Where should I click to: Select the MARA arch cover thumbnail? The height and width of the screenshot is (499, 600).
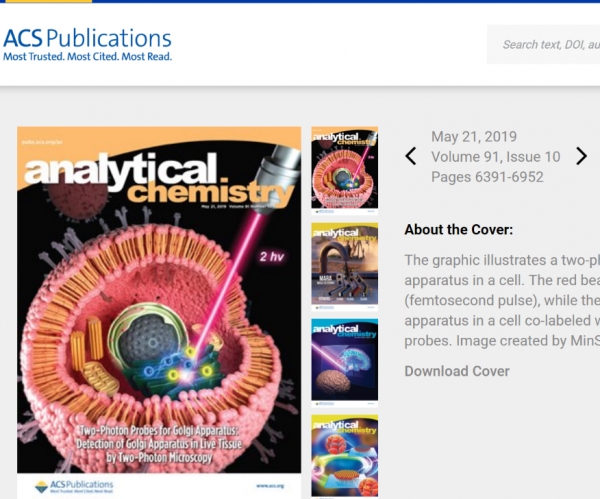344,266
